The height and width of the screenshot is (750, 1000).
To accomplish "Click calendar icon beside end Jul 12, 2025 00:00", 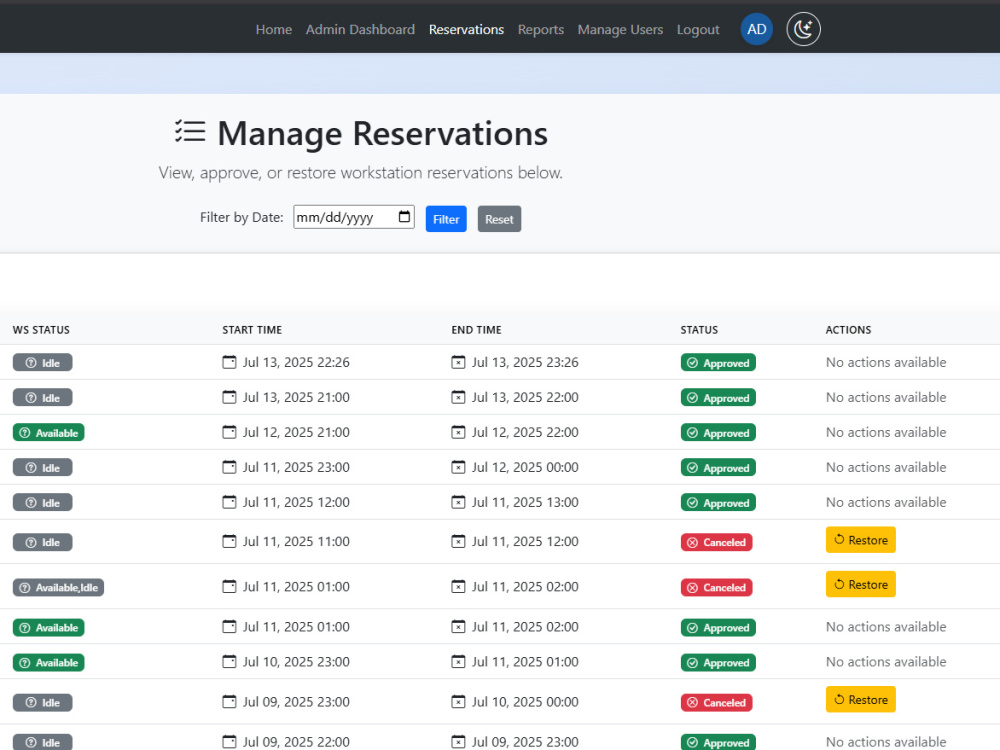I will [458, 467].
